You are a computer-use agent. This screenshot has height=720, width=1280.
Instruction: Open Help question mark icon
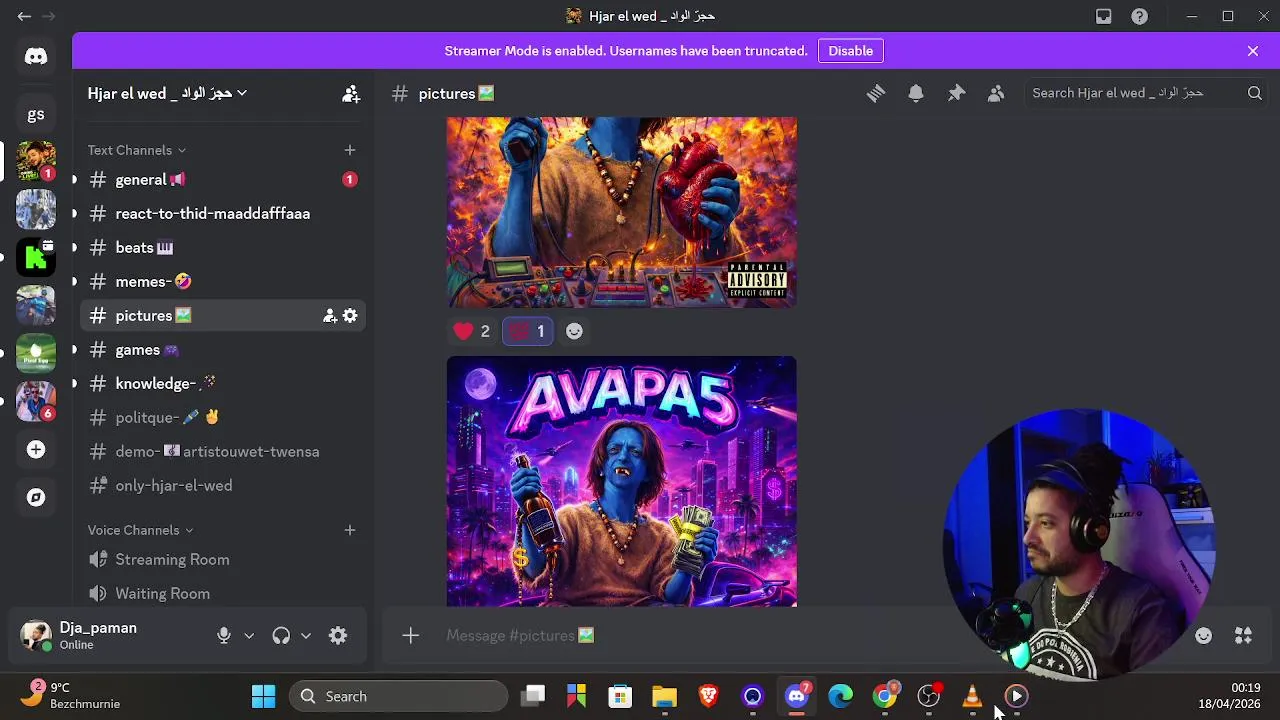1139,16
